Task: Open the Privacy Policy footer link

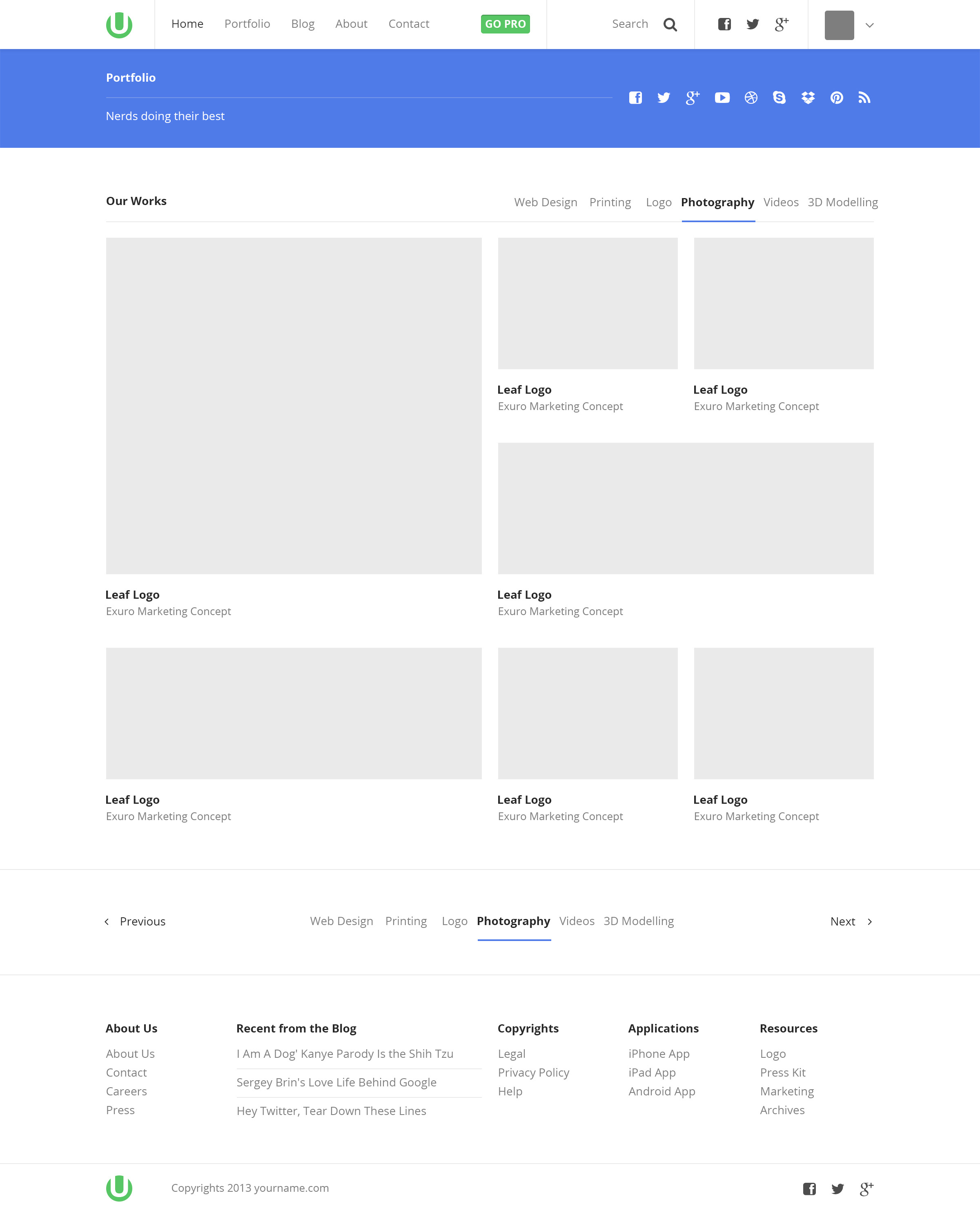Action: pos(533,1073)
